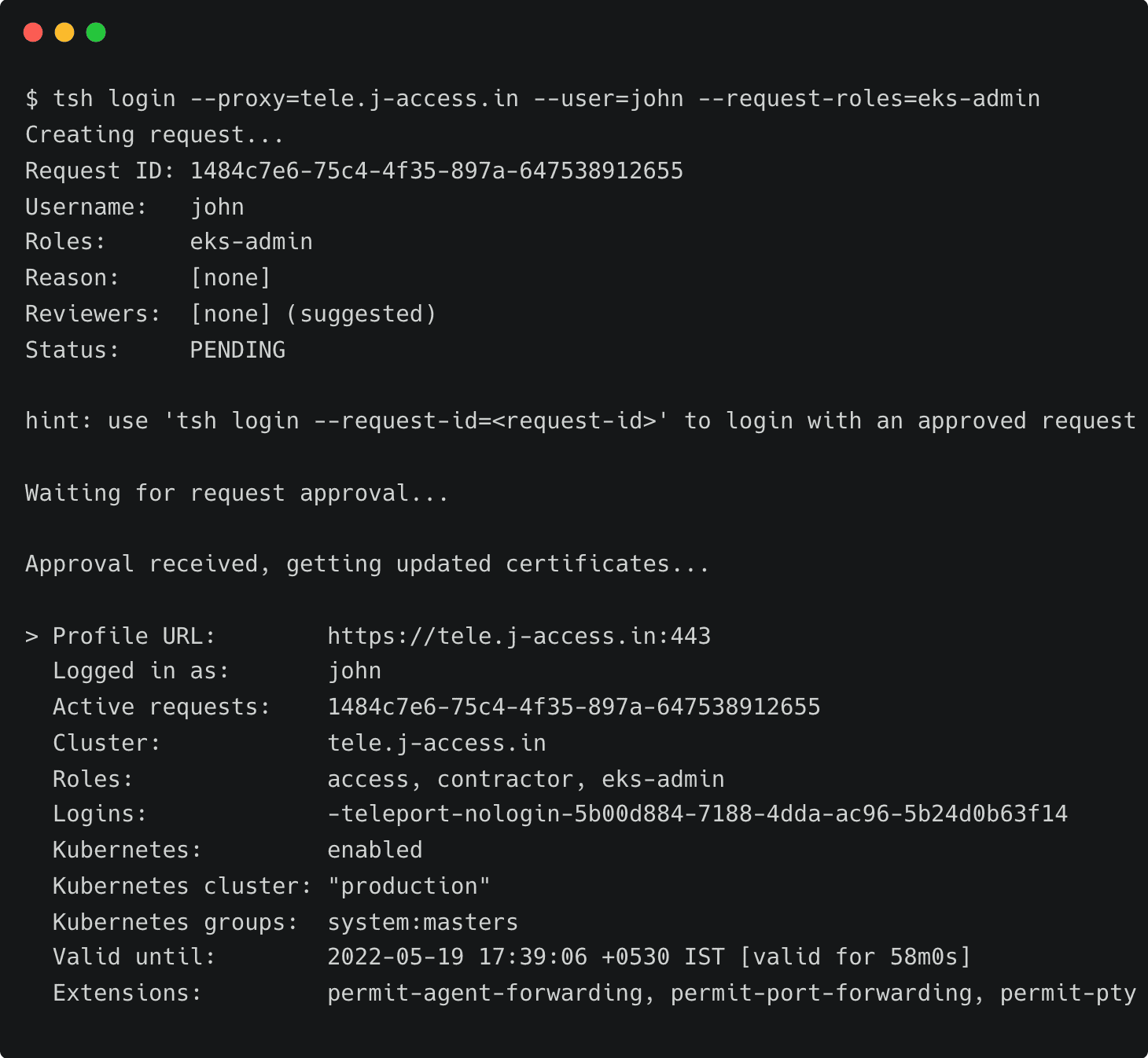Viewport: 1148px width, 1058px height.
Task: Minimize the terminal with the yellow button
Action: pyautogui.click(x=64, y=32)
